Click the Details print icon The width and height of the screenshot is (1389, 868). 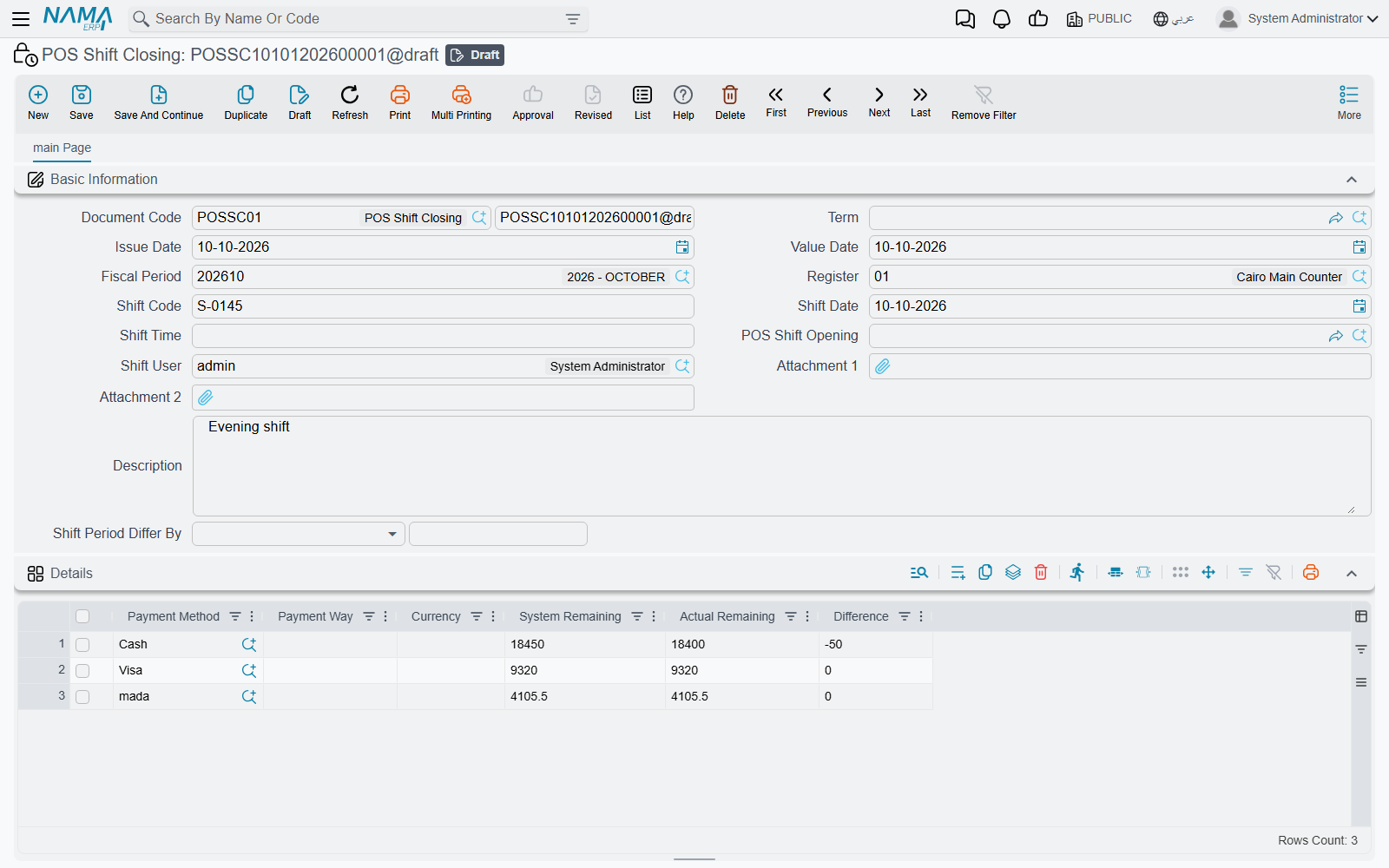[x=1311, y=572]
